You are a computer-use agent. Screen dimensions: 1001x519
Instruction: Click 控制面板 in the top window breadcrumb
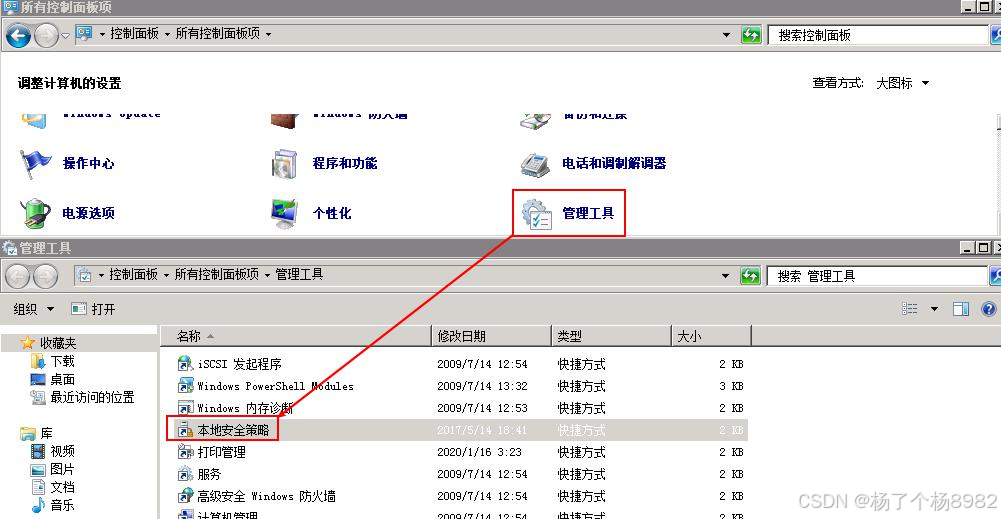tap(134, 33)
